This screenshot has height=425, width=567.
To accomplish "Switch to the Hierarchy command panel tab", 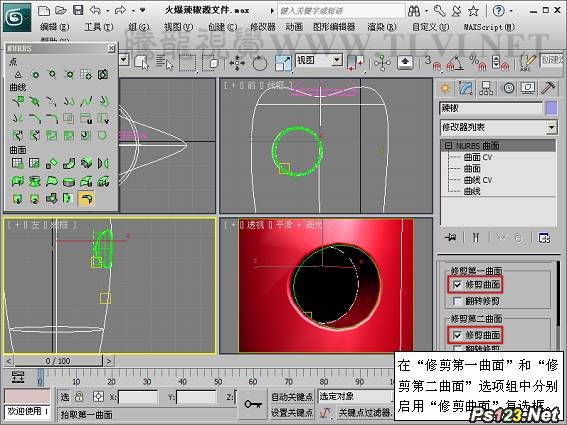I will (486, 88).
